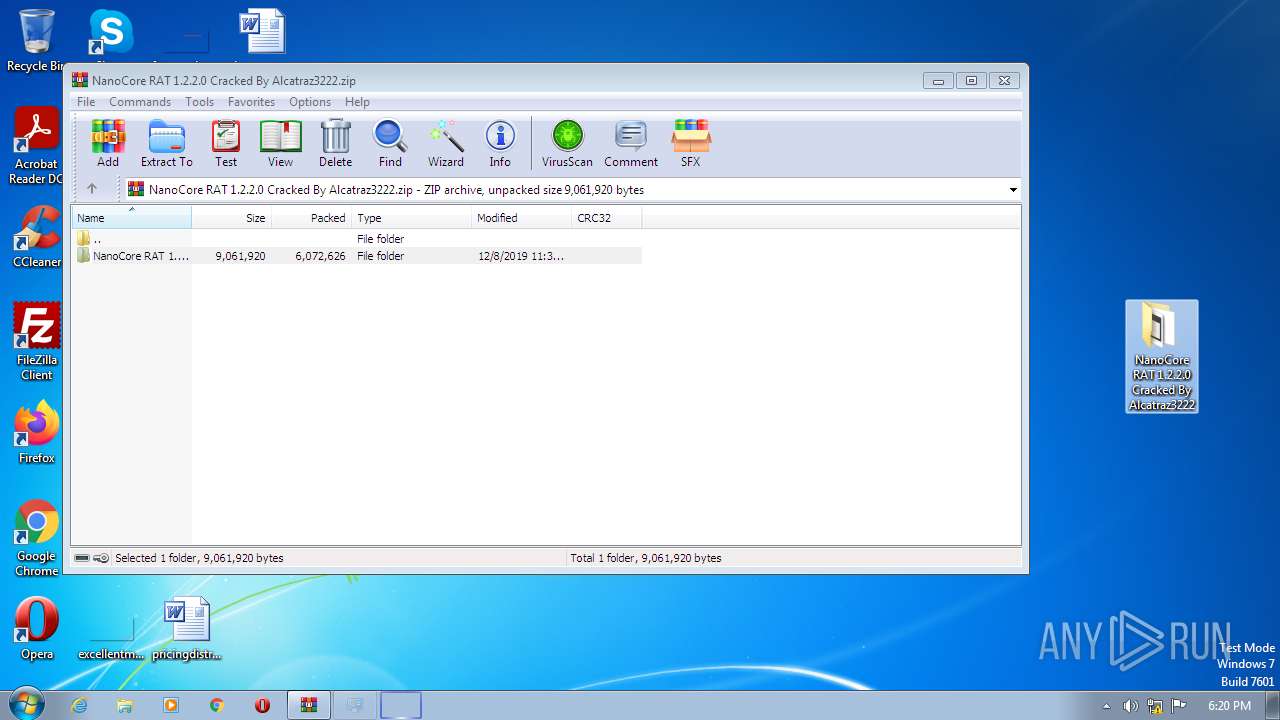1280x720 pixels.
Task: Click the network tray icon
Action: [1155, 706]
